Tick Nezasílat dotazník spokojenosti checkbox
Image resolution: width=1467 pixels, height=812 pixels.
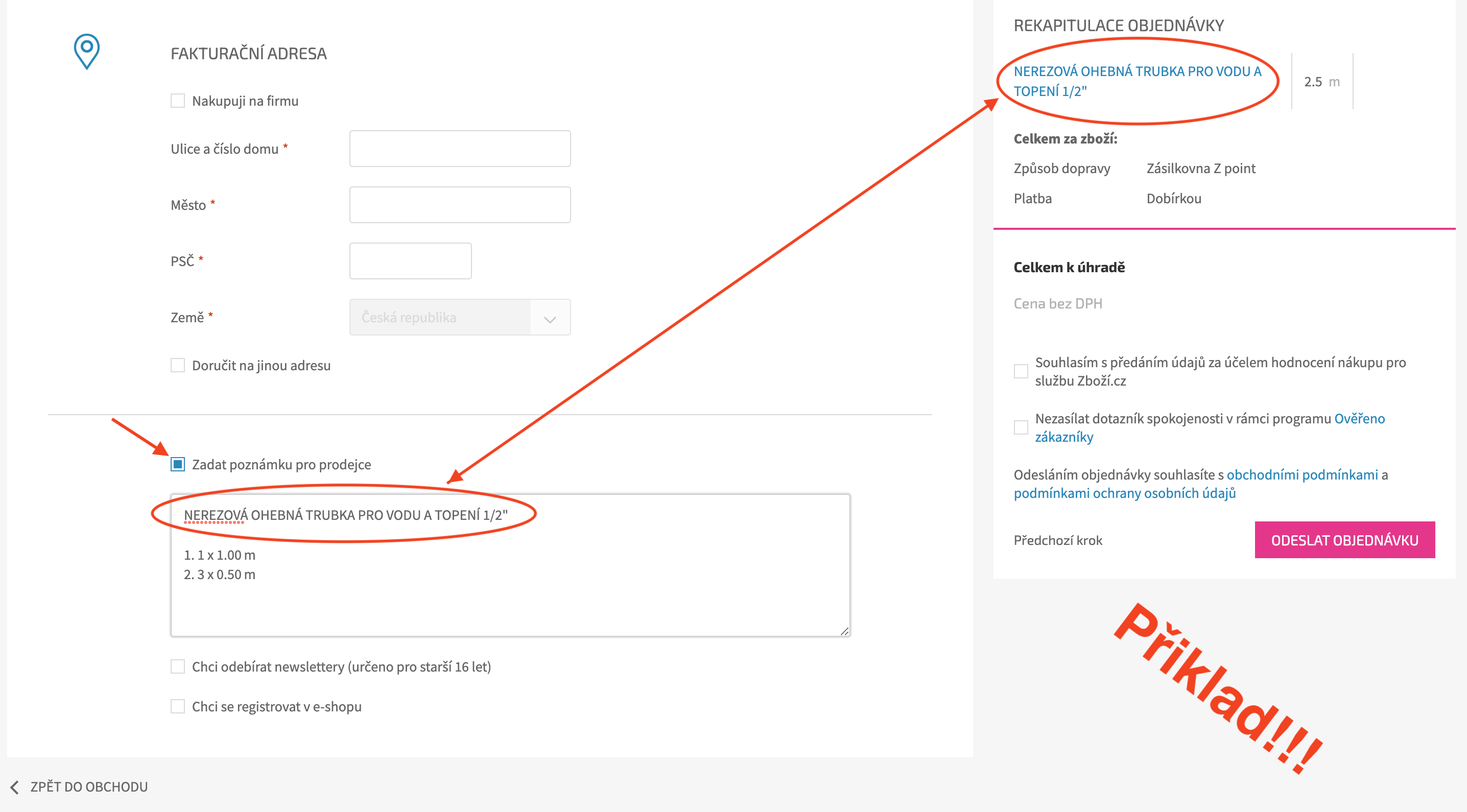[x=1021, y=427]
